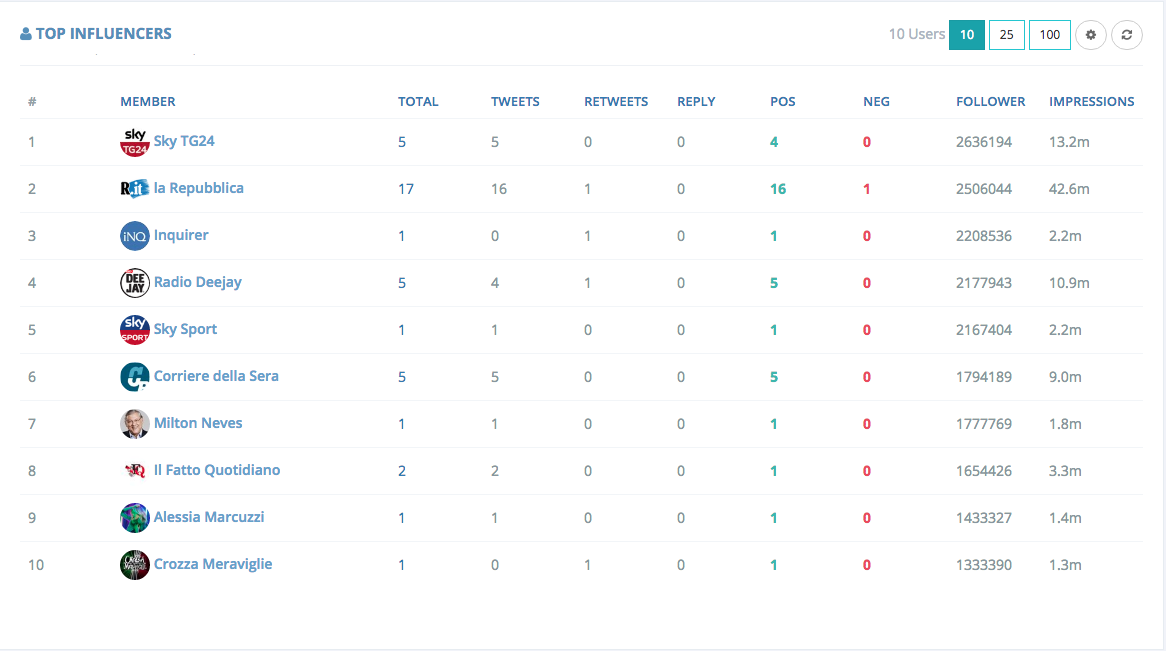Click follower count 2167404
Viewport: 1166px width, 651px height.
tap(984, 330)
